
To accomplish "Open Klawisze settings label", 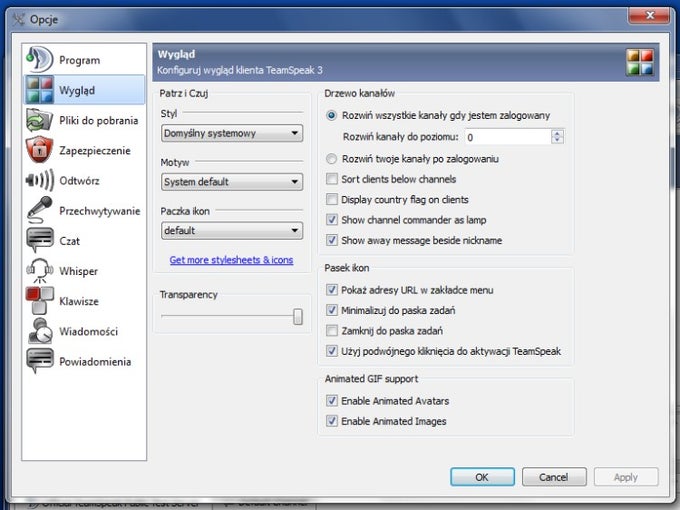I will 78,301.
